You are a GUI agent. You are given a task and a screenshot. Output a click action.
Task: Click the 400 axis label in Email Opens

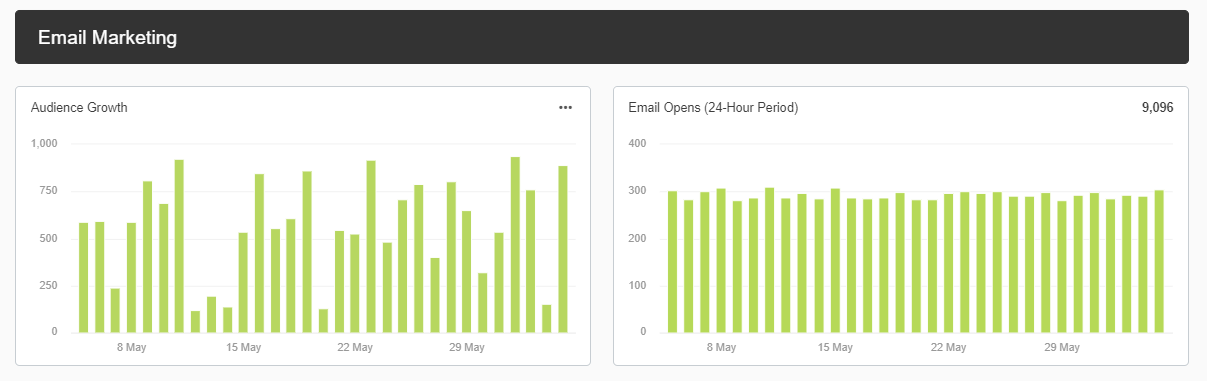pos(637,144)
